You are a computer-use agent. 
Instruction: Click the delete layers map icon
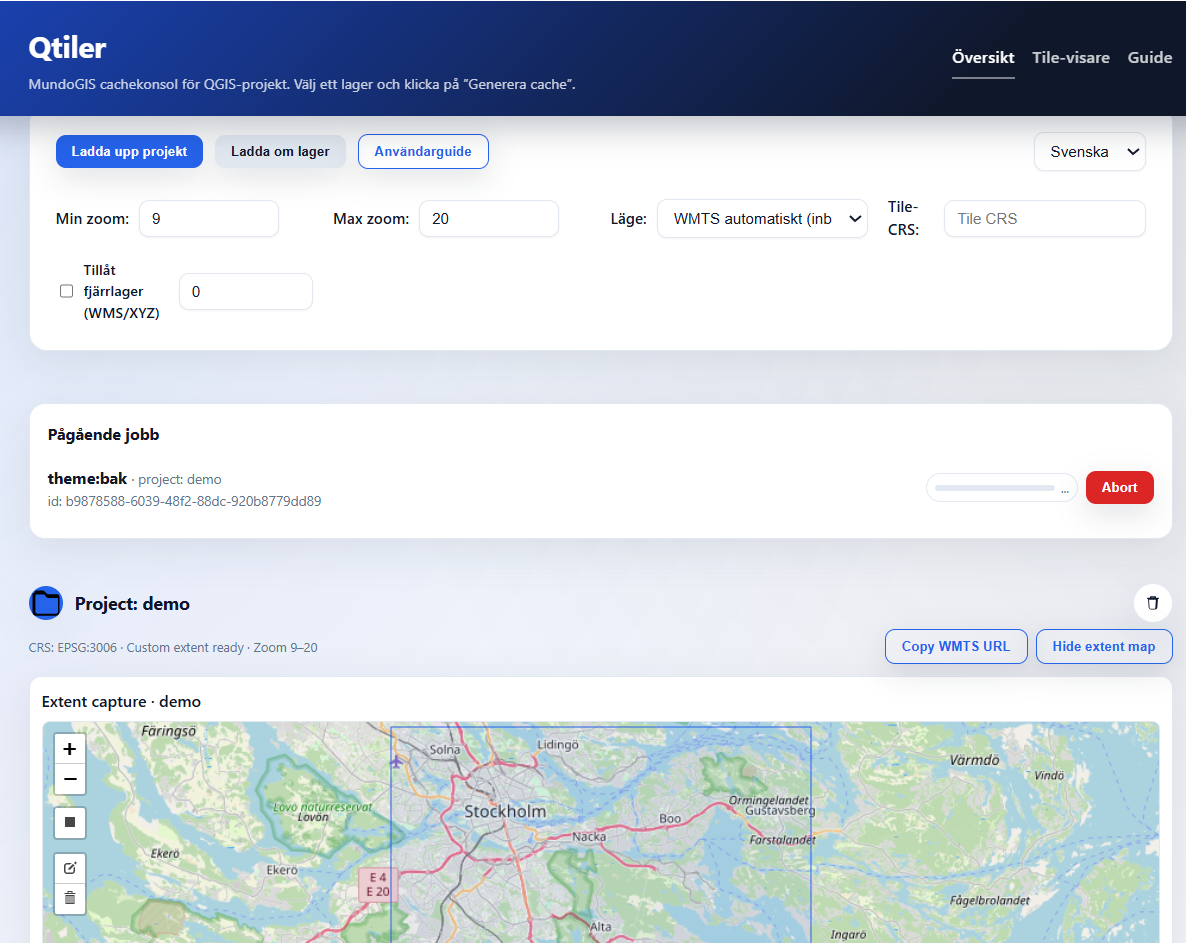click(70, 898)
